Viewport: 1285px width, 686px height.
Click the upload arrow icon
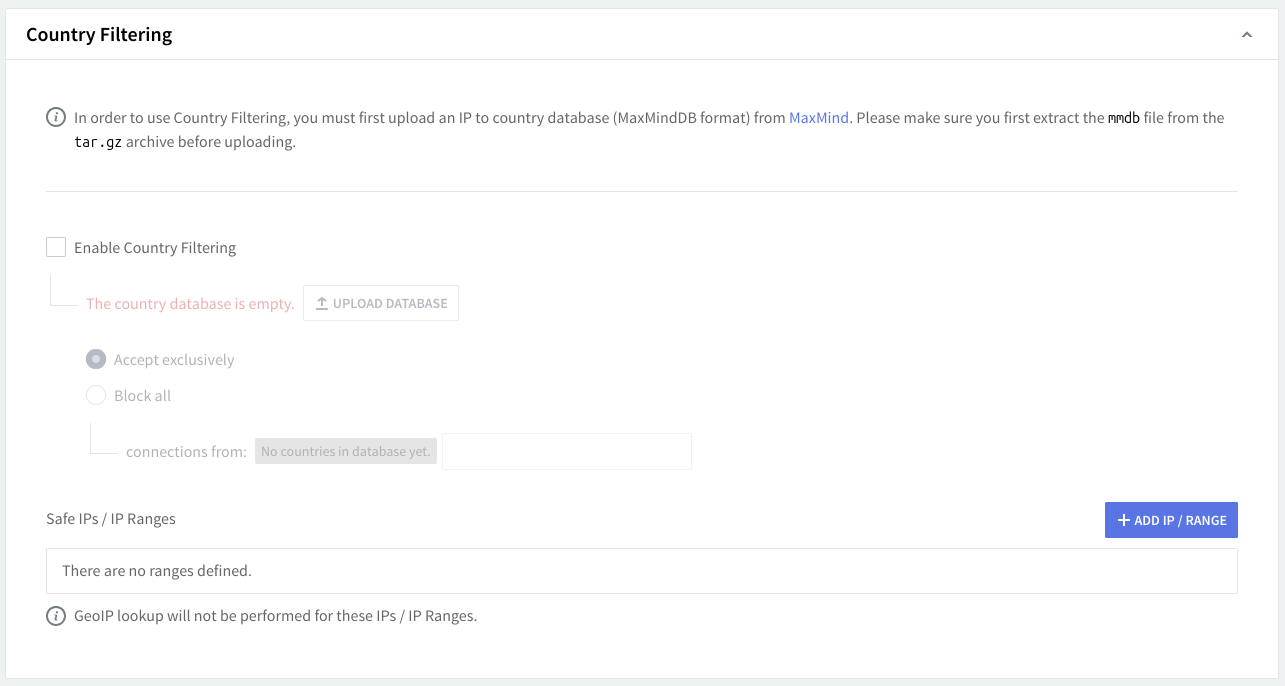point(322,303)
